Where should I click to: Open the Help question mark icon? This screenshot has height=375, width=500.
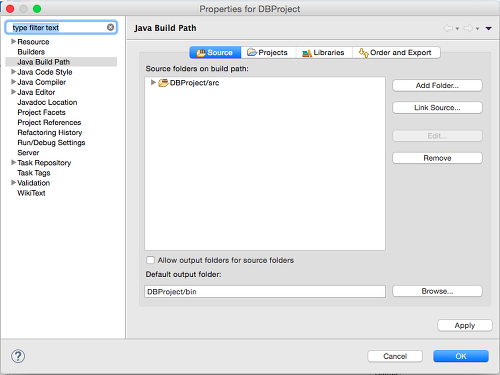18,356
